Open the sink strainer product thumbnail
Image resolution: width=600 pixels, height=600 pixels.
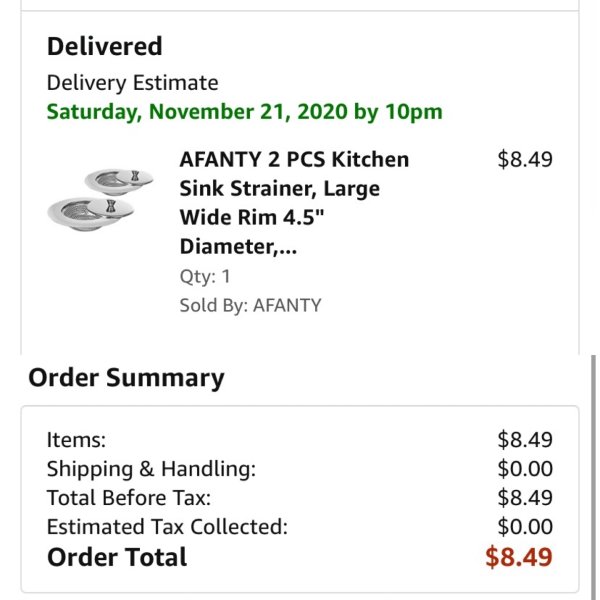[x=100, y=200]
